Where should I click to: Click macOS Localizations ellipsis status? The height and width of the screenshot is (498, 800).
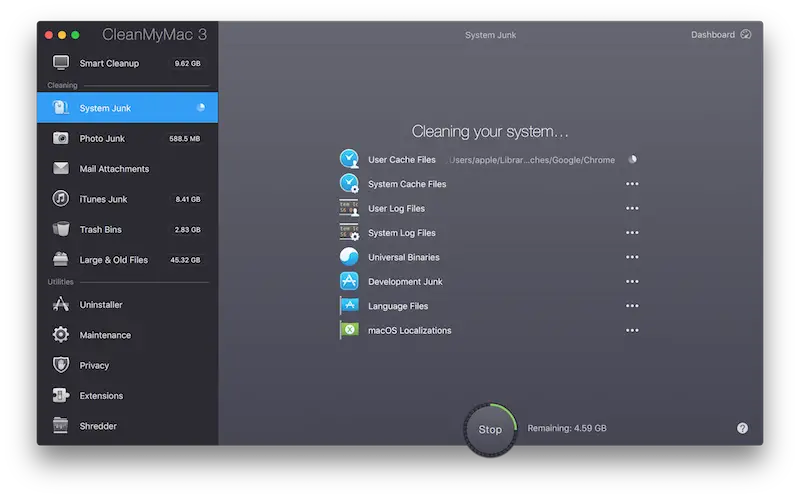tap(632, 330)
